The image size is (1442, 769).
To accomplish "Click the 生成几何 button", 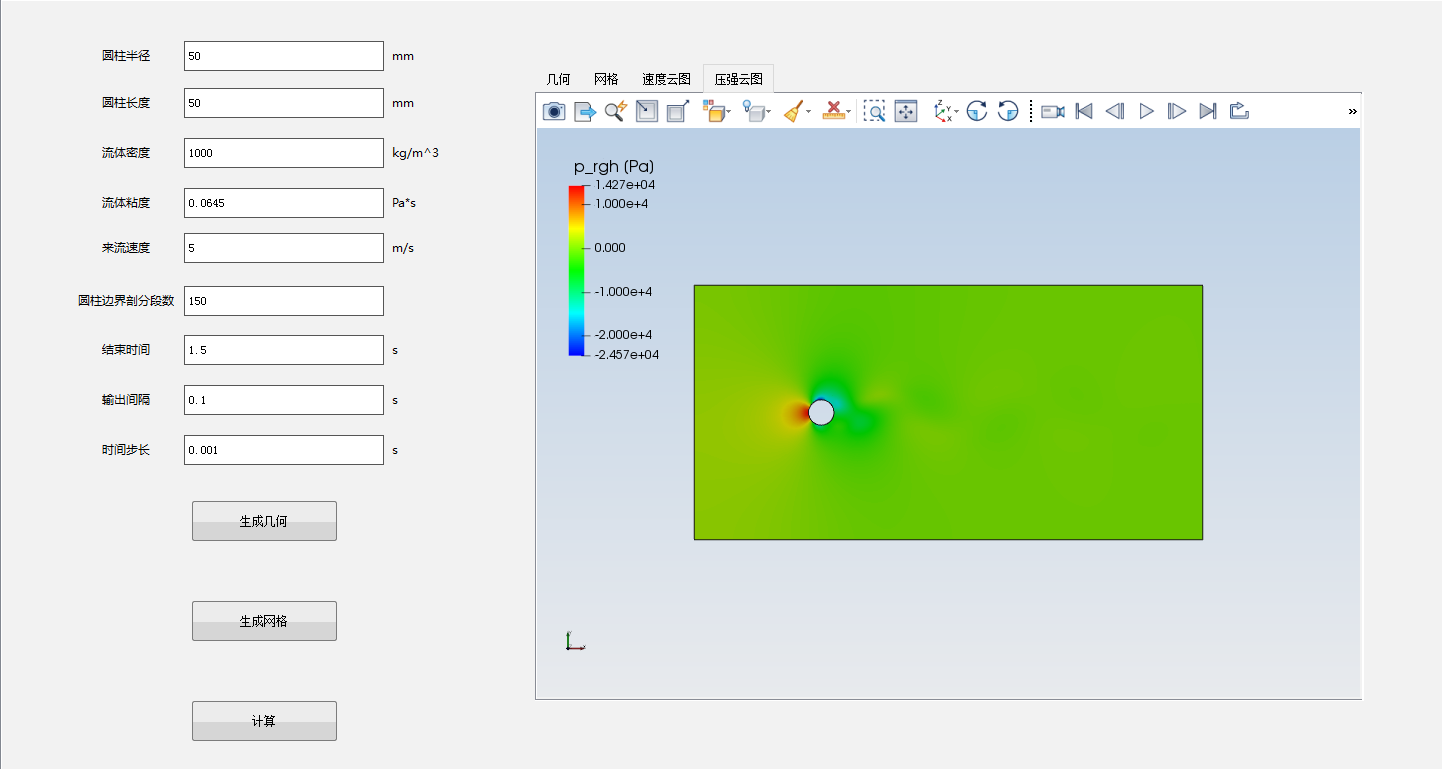I will click(264, 521).
